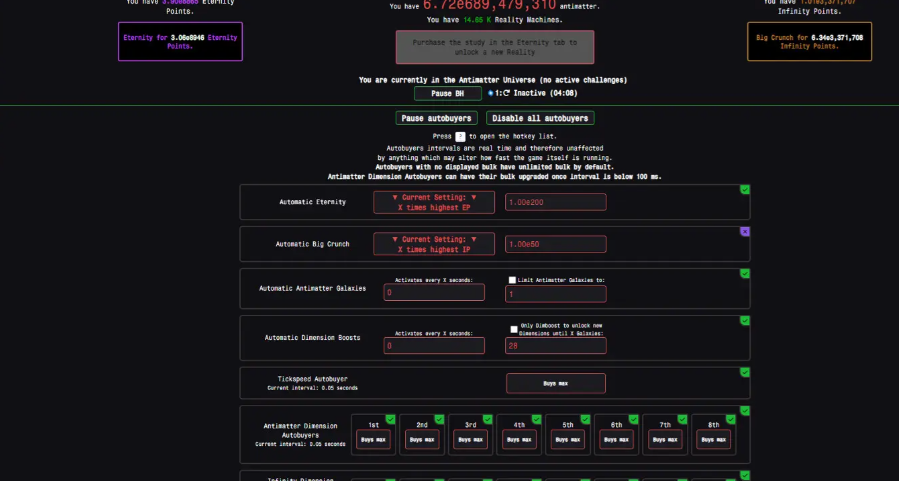Click the hotkey list question mark key icon
Image resolution: width=899 pixels, height=481 pixels.
tap(460, 136)
